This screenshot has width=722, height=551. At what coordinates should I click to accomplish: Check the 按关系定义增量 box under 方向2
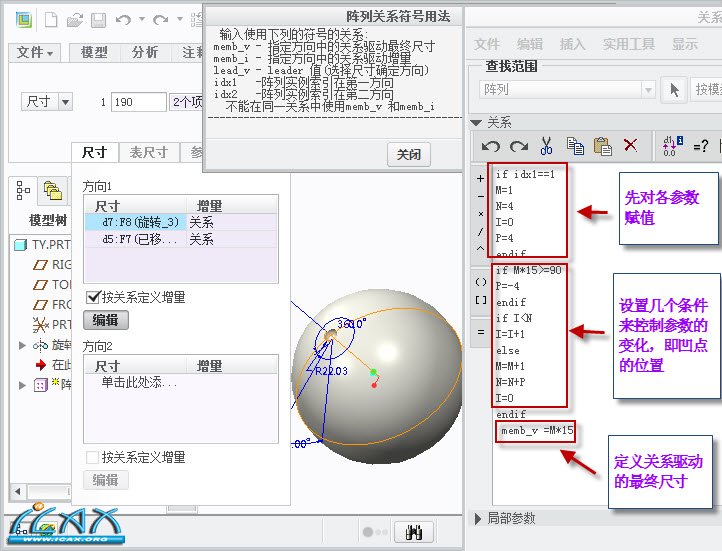(93, 457)
